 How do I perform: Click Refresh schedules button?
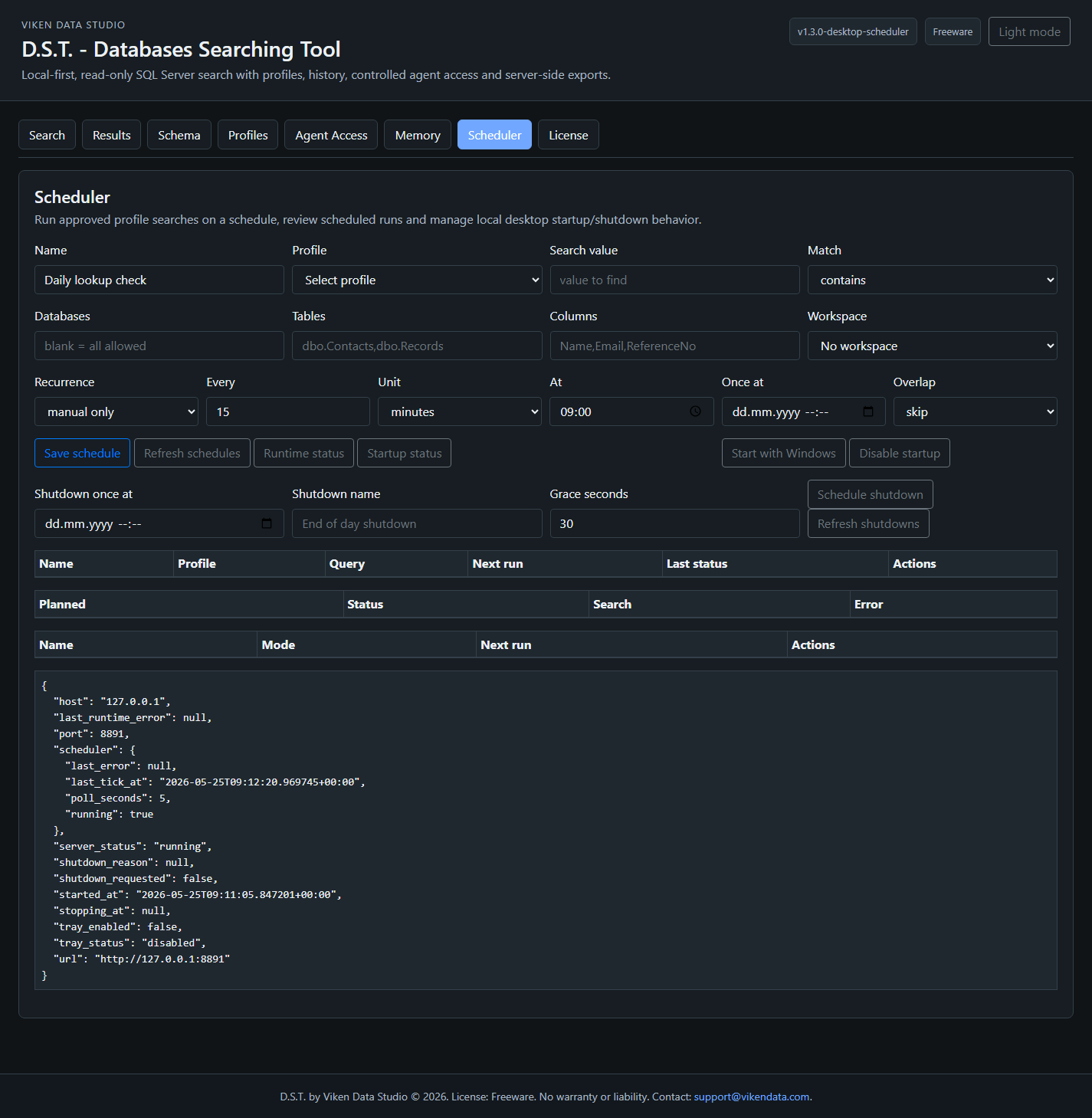coord(192,453)
